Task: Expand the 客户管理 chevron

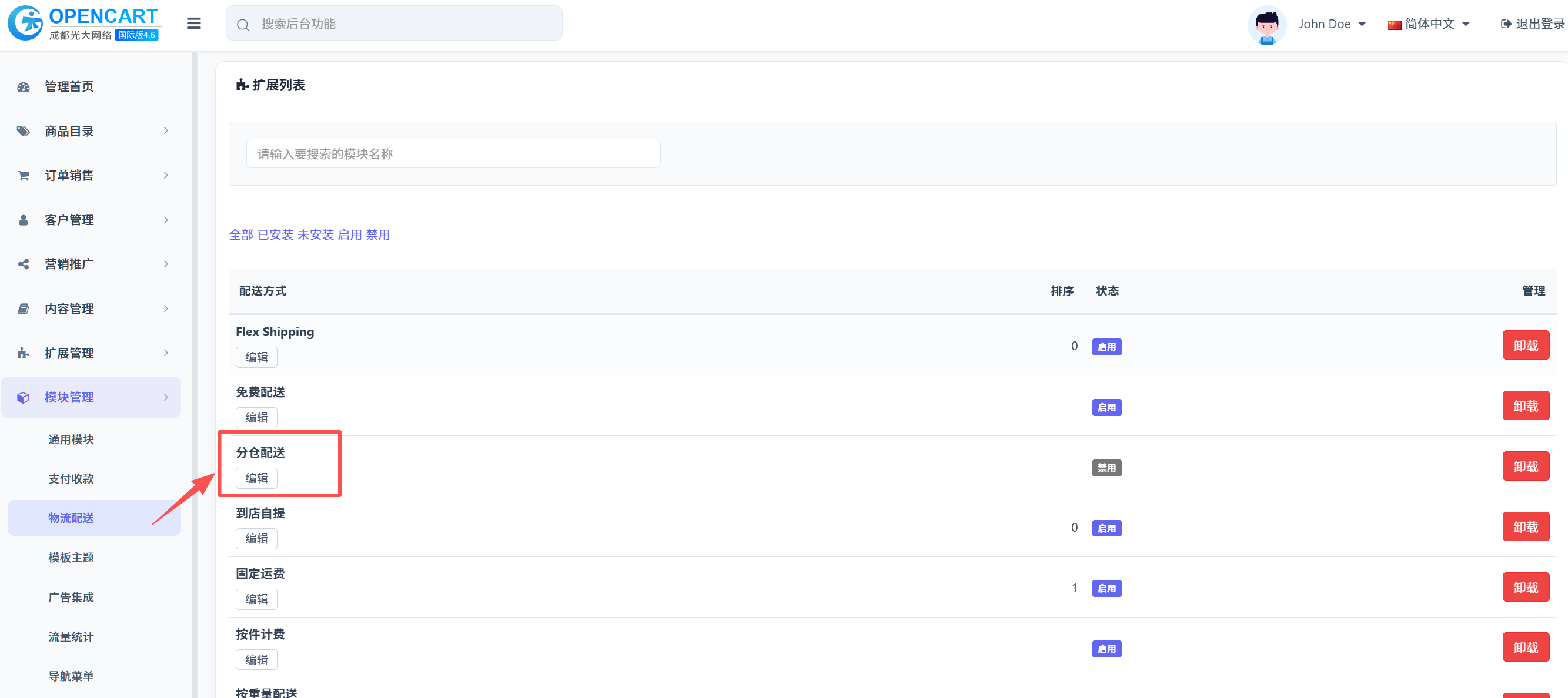Action: click(x=166, y=220)
